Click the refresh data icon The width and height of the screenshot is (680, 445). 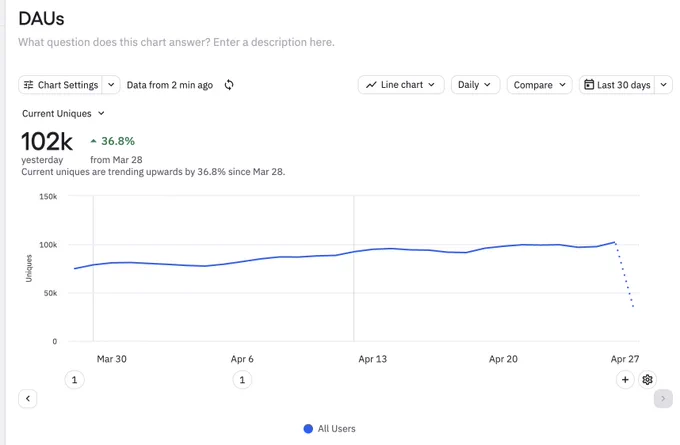[x=229, y=85]
